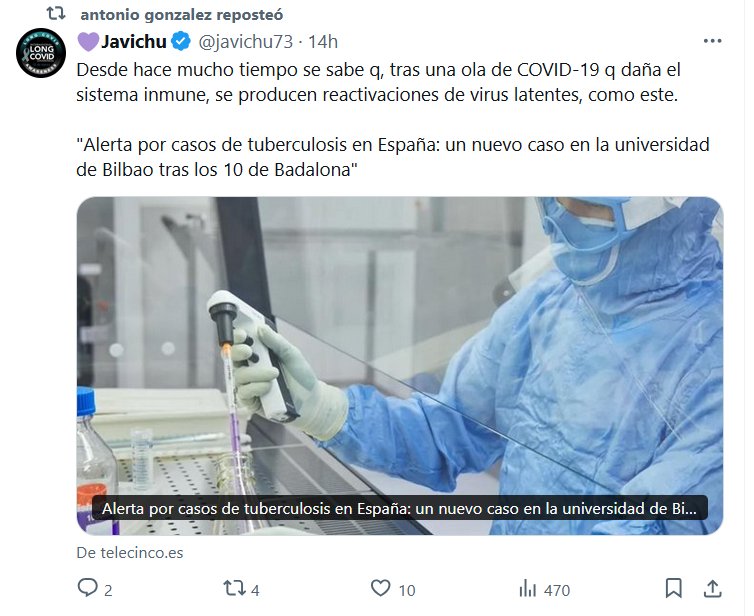Click the reply count number 2
Viewport: 754px width, 616px height.
click(108, 591)
